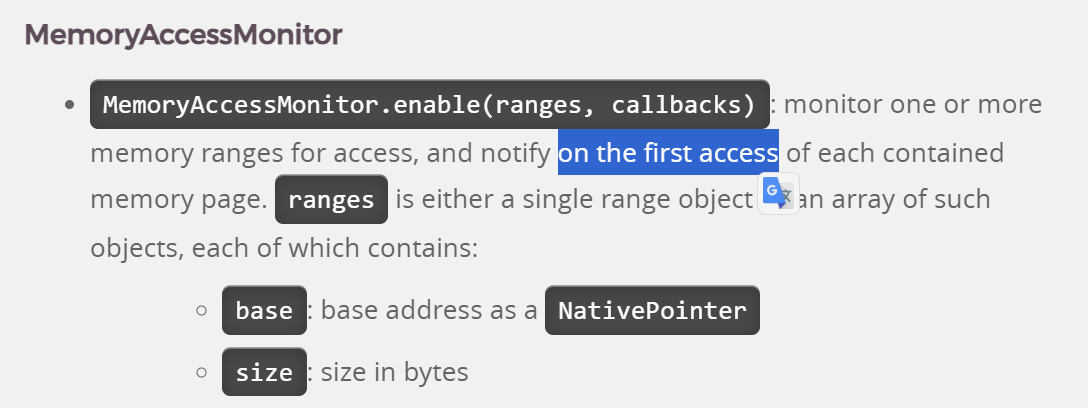The height and width of the screenshot is (408, 1088).
Task: Click the hollow bullet beside 'base'
Action: (x=201, y=311)
